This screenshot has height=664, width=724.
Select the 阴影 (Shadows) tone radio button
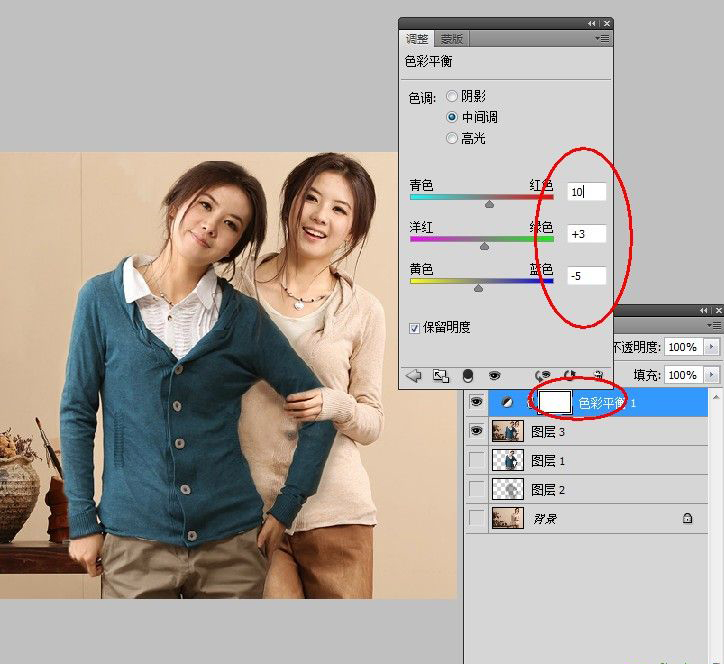(x=452, y=96)
